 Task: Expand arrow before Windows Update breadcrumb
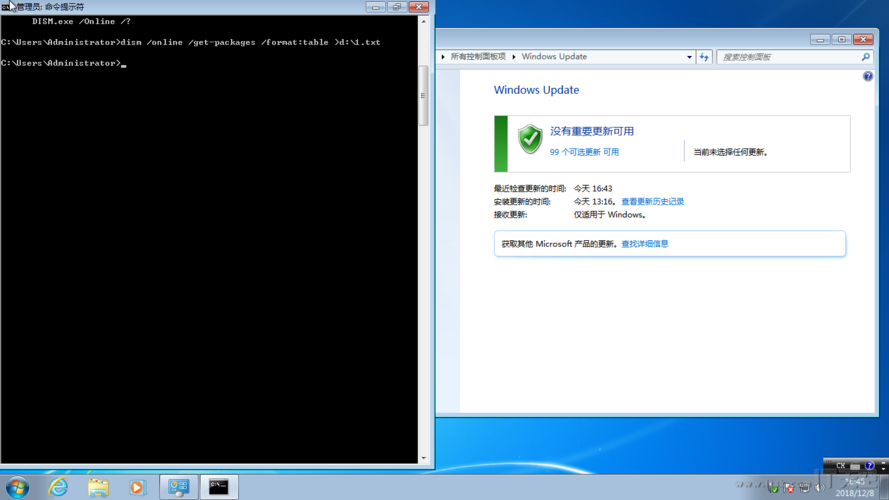(514, 57)
